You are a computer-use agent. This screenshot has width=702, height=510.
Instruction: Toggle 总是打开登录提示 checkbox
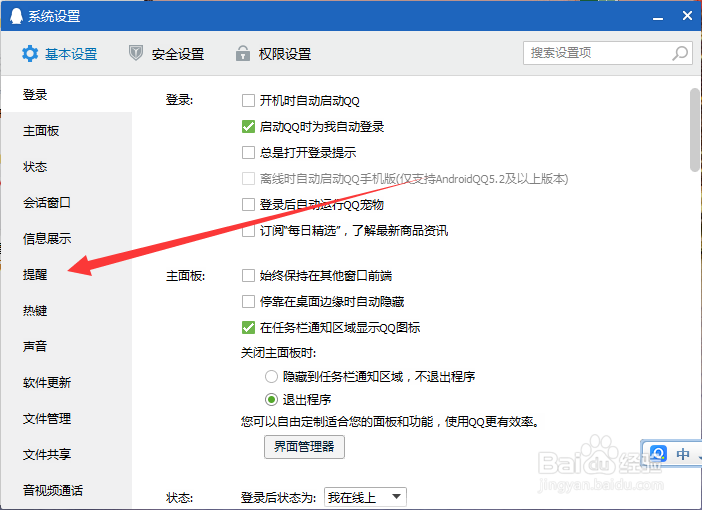coord(248,153)
